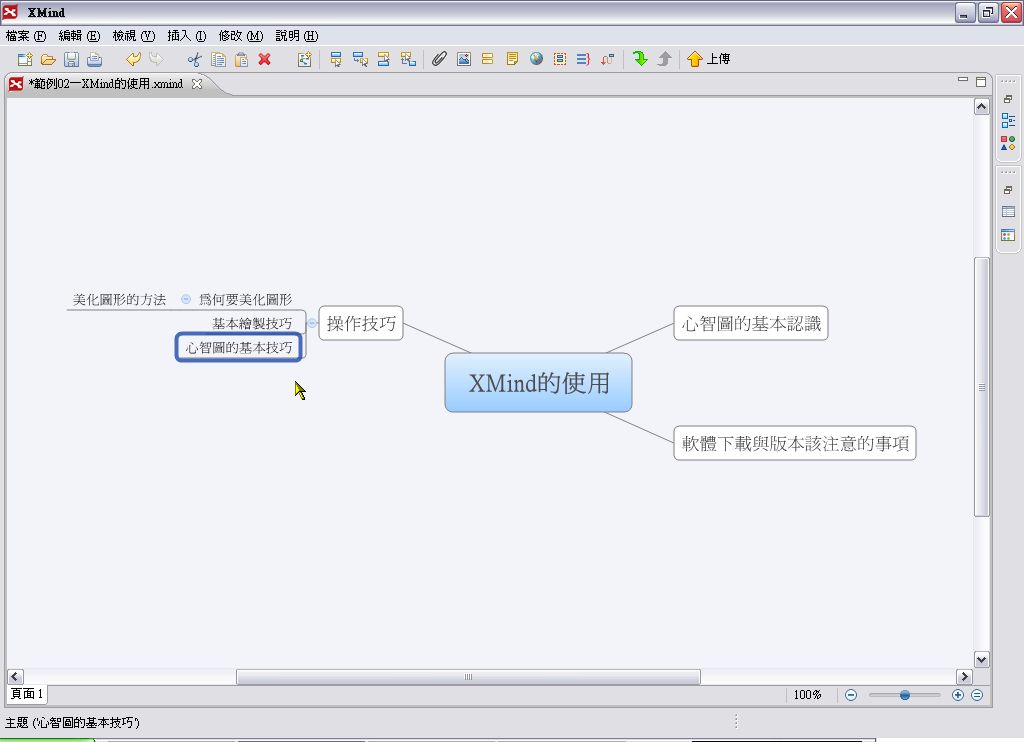The width and height of the screenshot is (1024, 742).
Task: Click the yellow Notes icon
Action: 512,59
